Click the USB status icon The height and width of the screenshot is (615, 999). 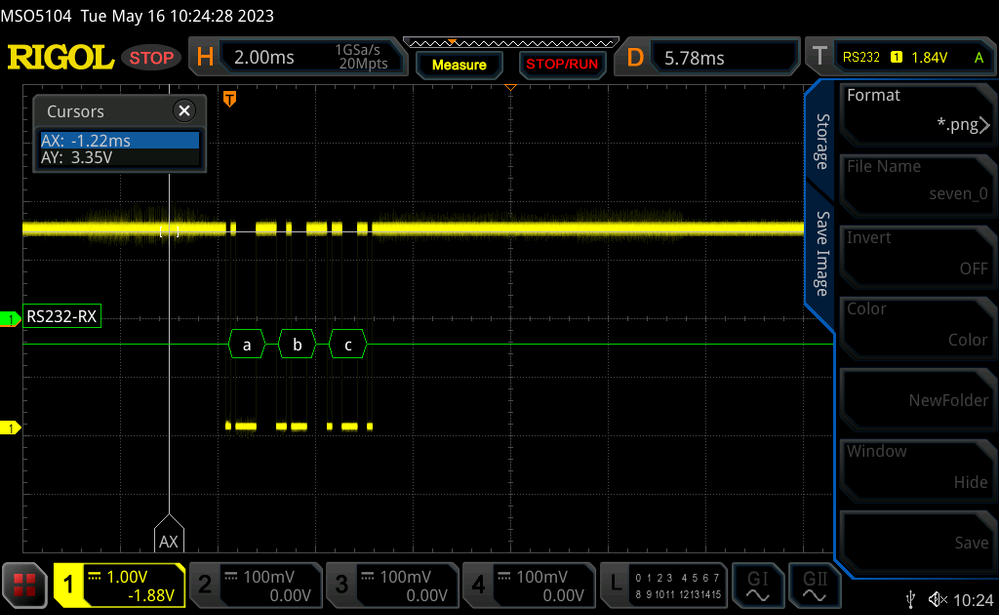coord(911,599)
